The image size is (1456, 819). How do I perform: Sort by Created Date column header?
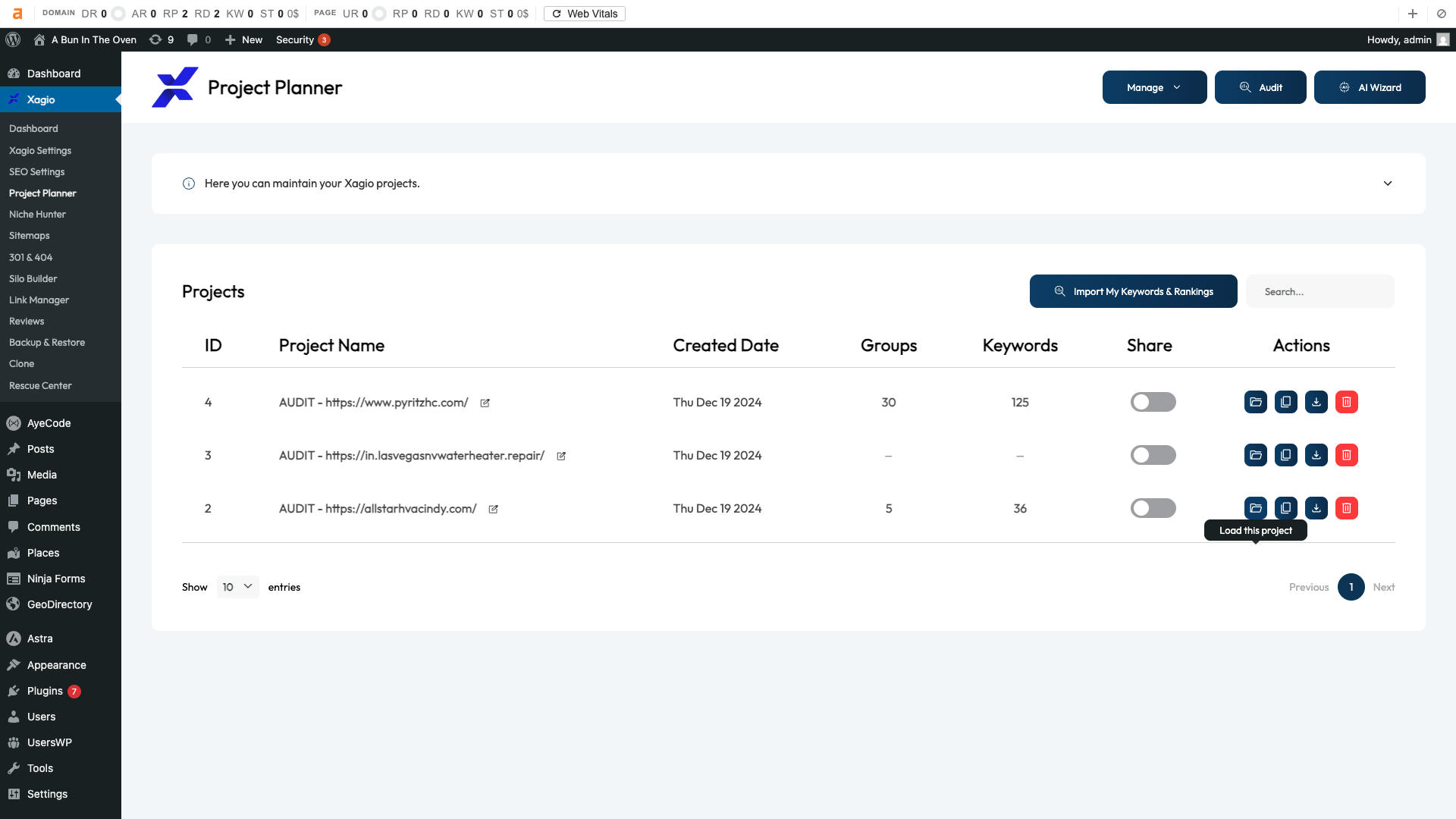(725, 345)
